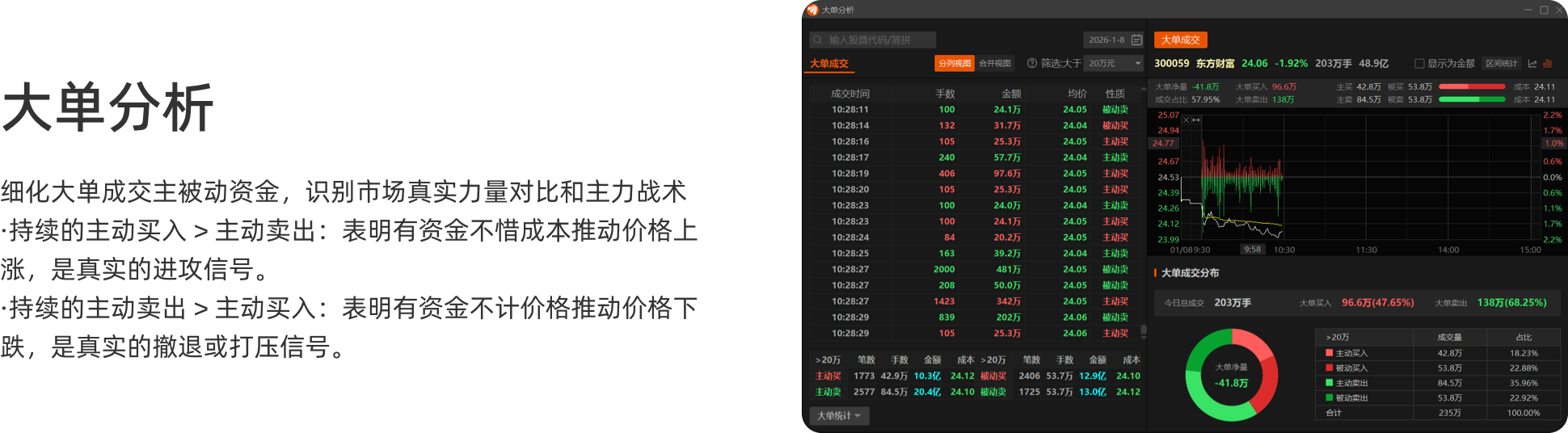Open the 2026-1-8 date picker field
Image resolution: width=1568 pixels, height=433 pixels.
[1106, 40]
